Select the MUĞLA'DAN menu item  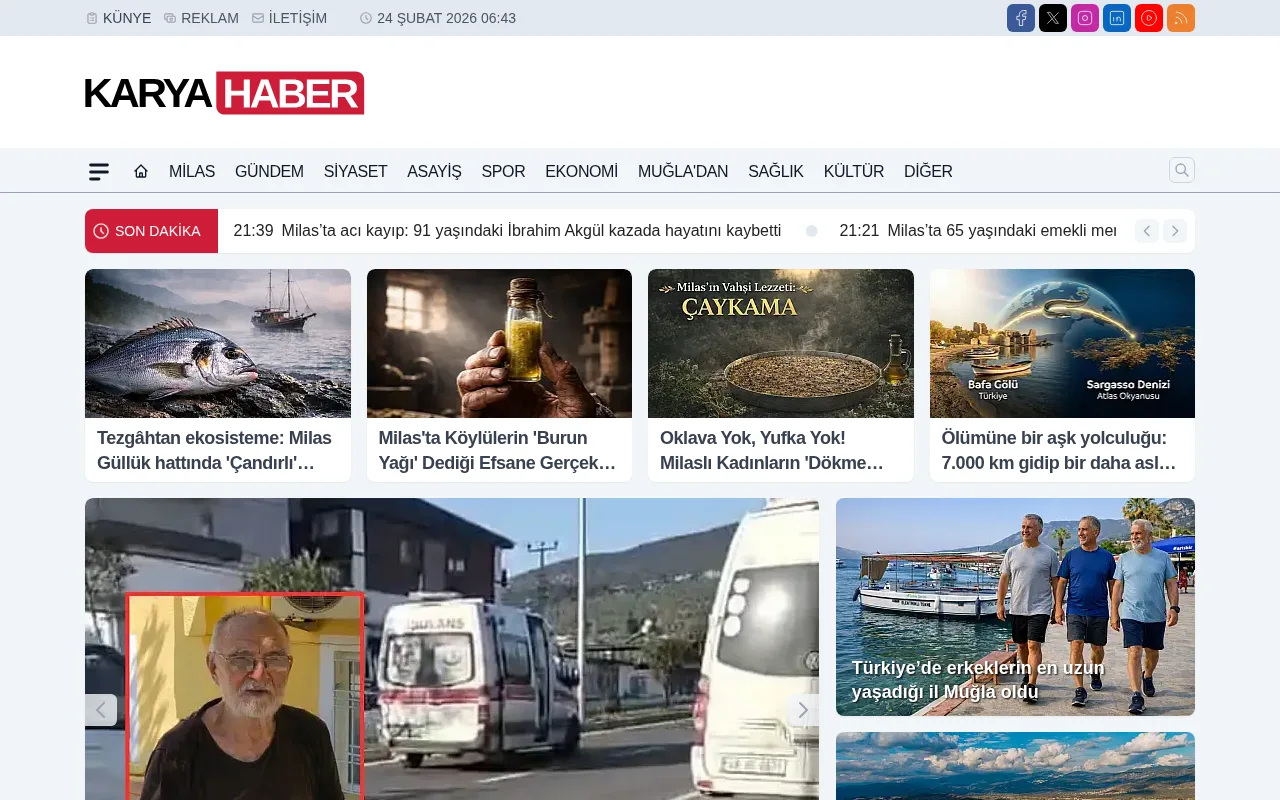(x=683, y=171)
